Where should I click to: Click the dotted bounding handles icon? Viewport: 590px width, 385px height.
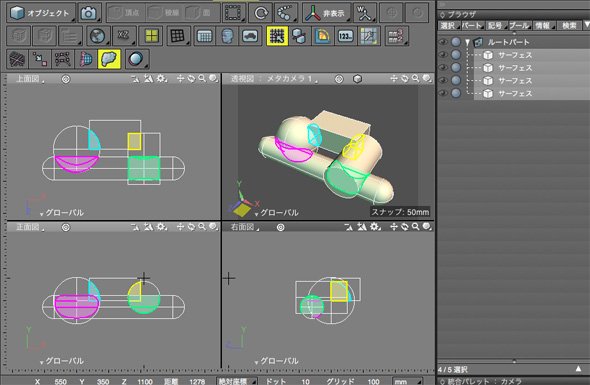[63, 59]
